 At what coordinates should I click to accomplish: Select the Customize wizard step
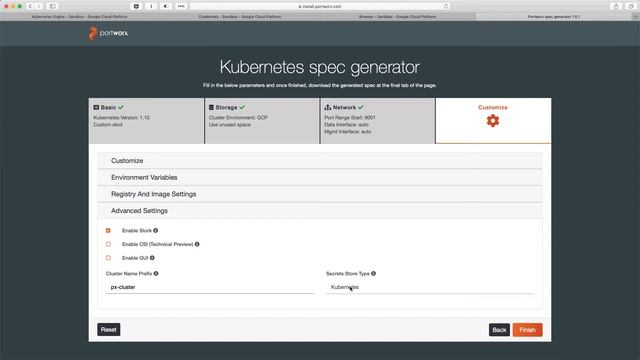coord(493,121)
